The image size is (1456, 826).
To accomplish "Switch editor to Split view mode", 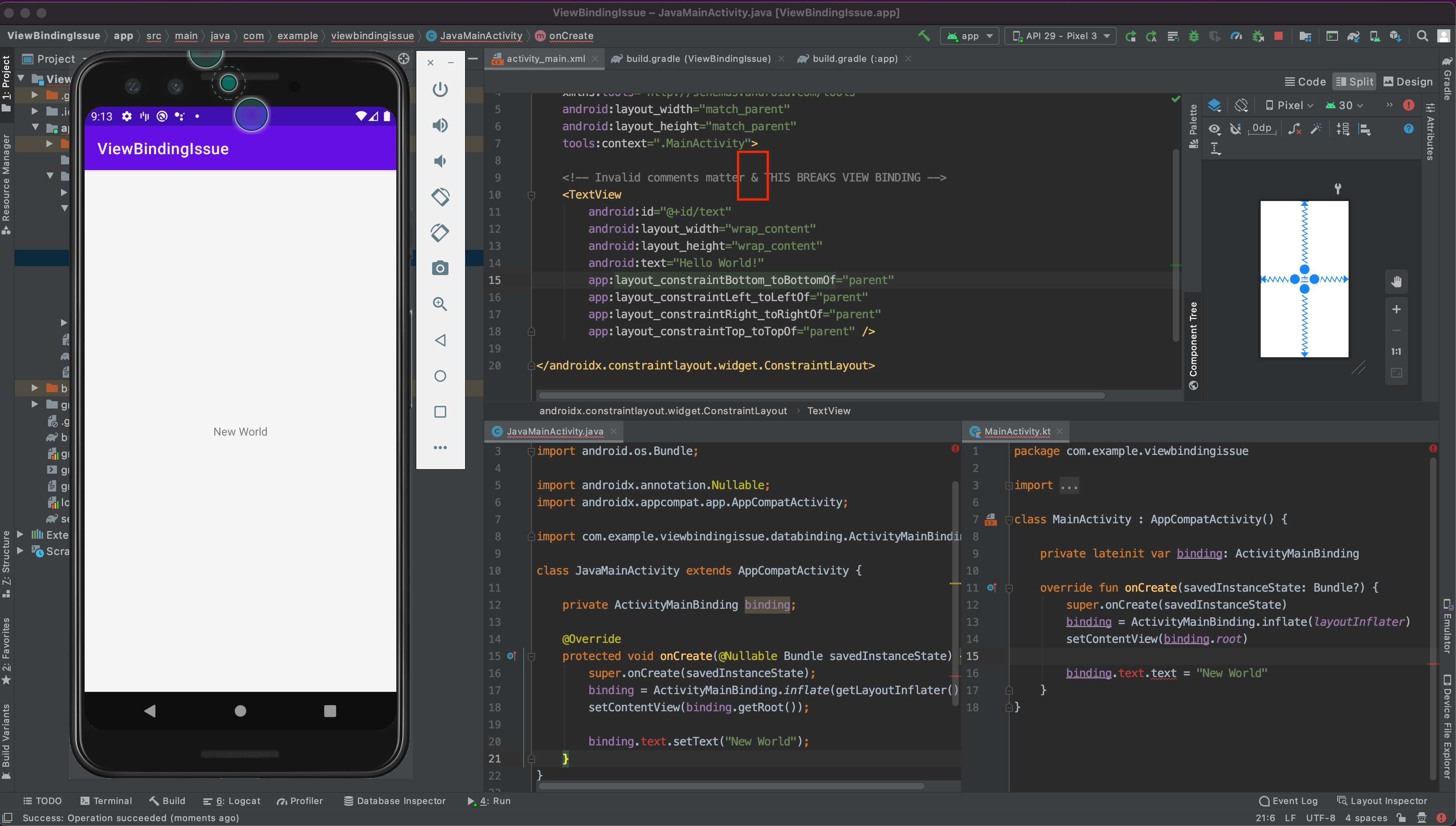I will pos(1354,82).
